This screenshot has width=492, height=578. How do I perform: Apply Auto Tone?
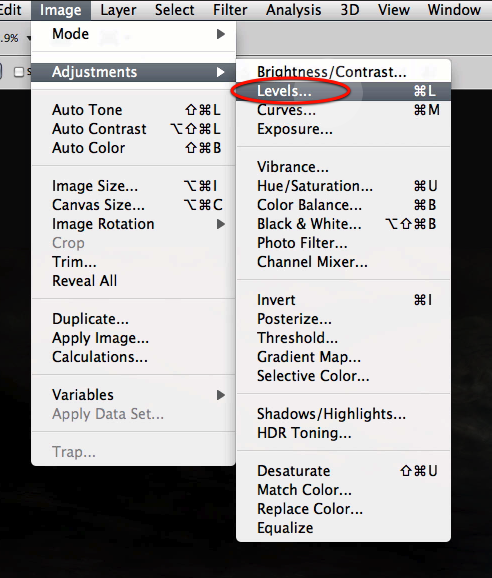pyautogui.click(x=133, y=110)
